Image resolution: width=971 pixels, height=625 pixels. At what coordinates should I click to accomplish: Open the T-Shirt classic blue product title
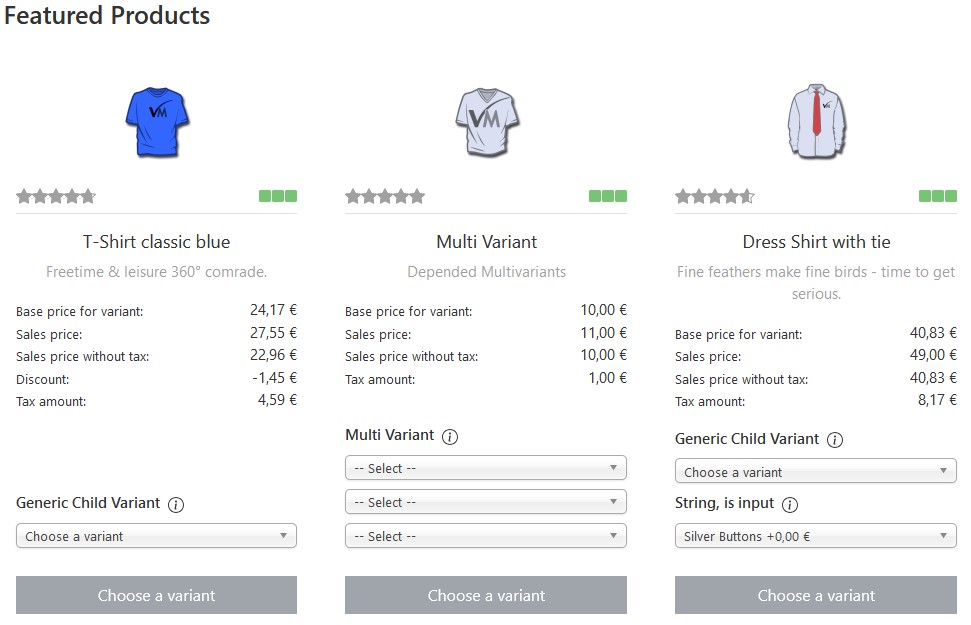pyautogui.click(x=156, y=242)
